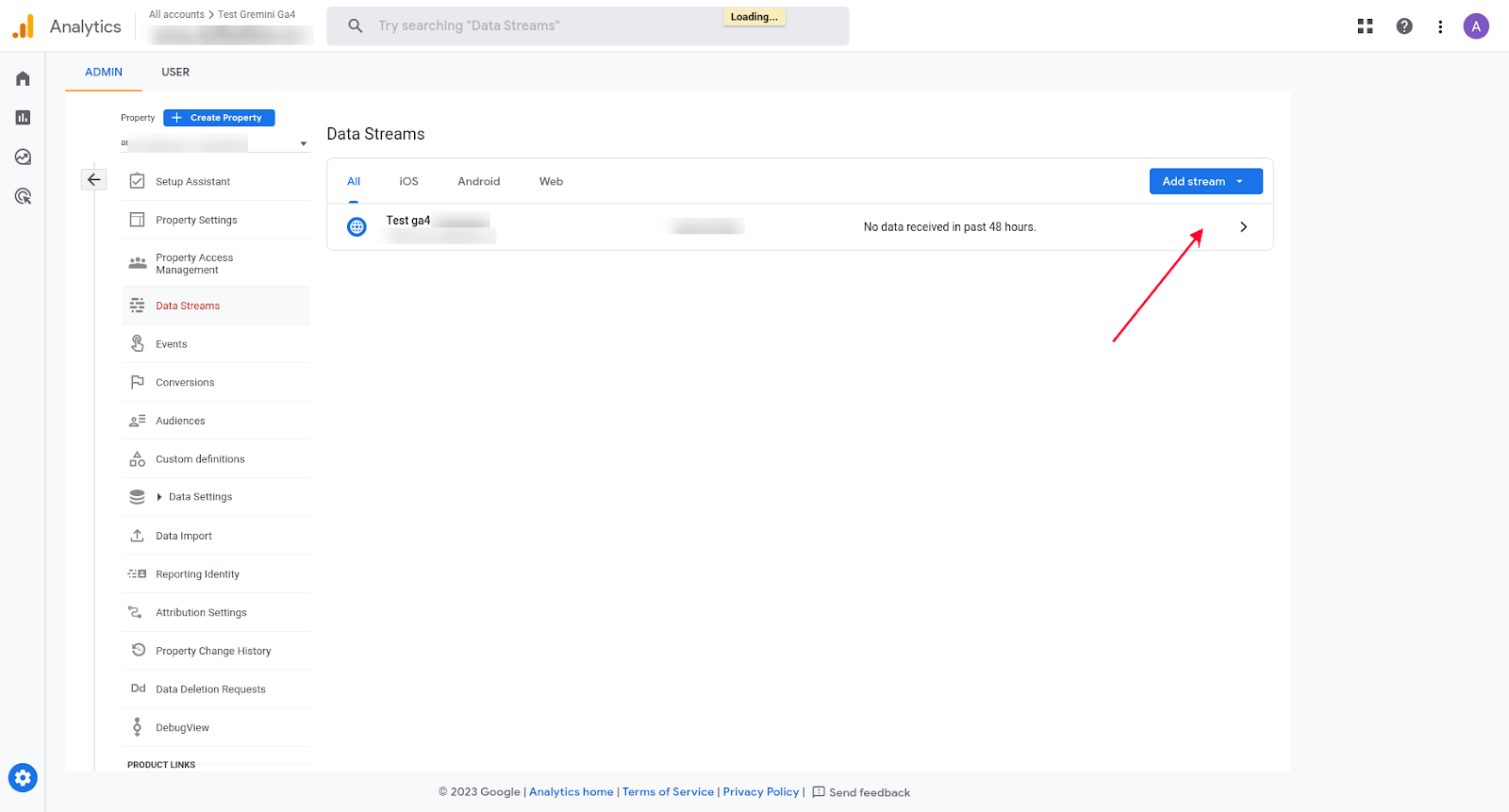Open Test ga4 stream details chevron

coord(1243,227)
